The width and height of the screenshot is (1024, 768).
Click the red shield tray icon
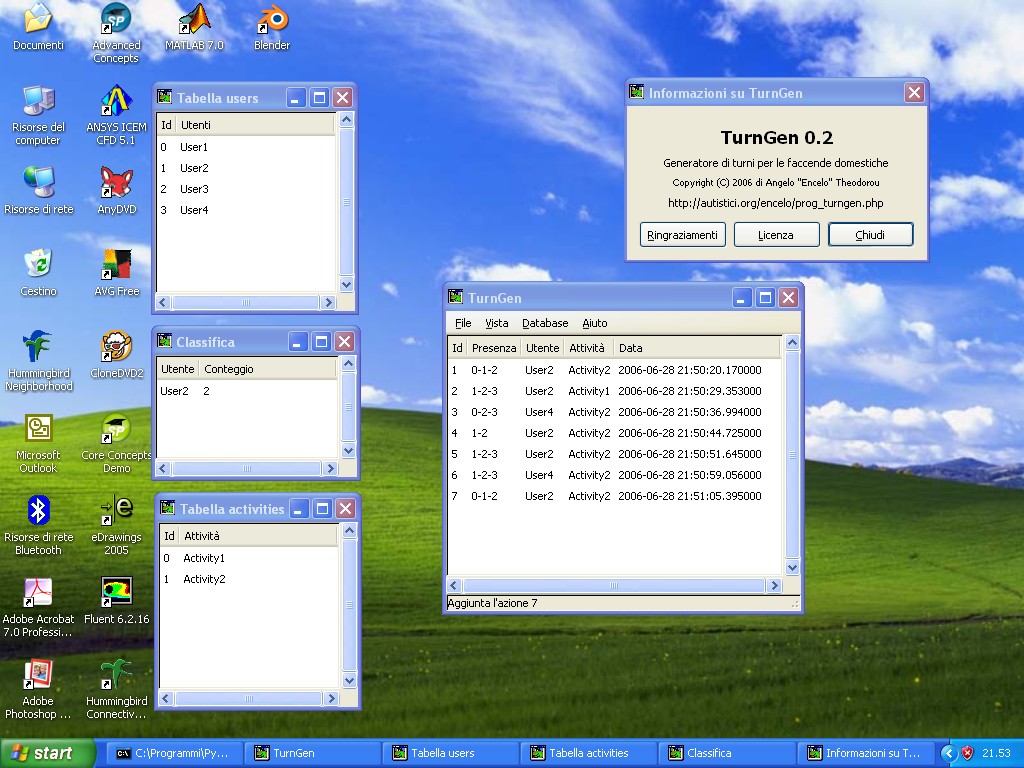click(968, 753)
